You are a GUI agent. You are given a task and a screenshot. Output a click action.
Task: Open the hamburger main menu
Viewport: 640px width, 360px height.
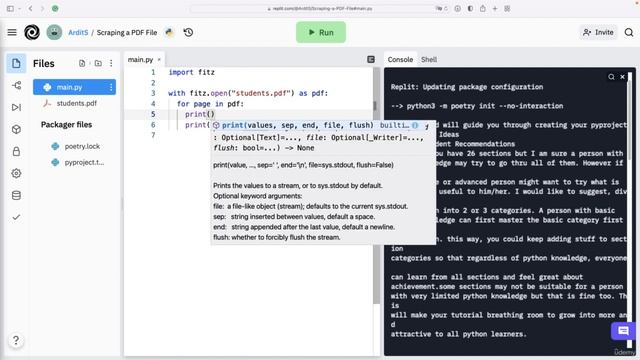coord(12,32)
